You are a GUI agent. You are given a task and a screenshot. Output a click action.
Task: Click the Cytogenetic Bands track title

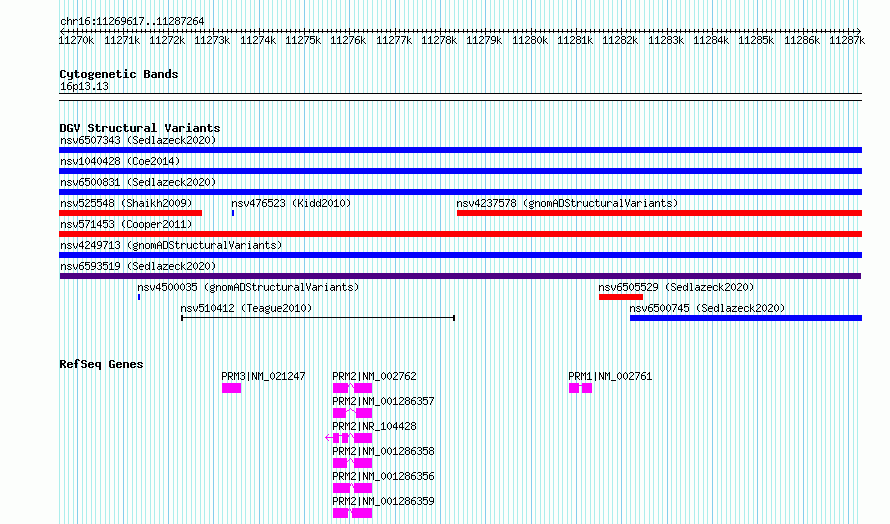click(x=119, y=74)
